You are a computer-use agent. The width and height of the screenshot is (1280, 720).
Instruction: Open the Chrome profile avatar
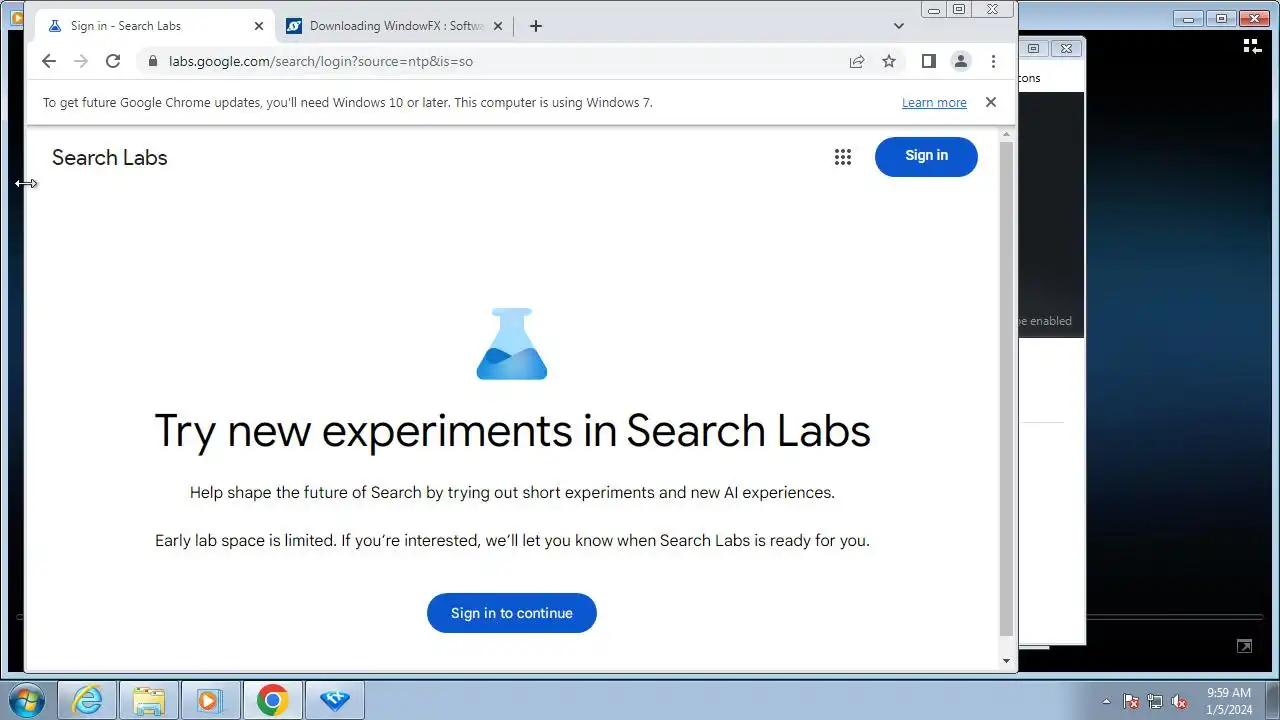(x=961, y=61)
